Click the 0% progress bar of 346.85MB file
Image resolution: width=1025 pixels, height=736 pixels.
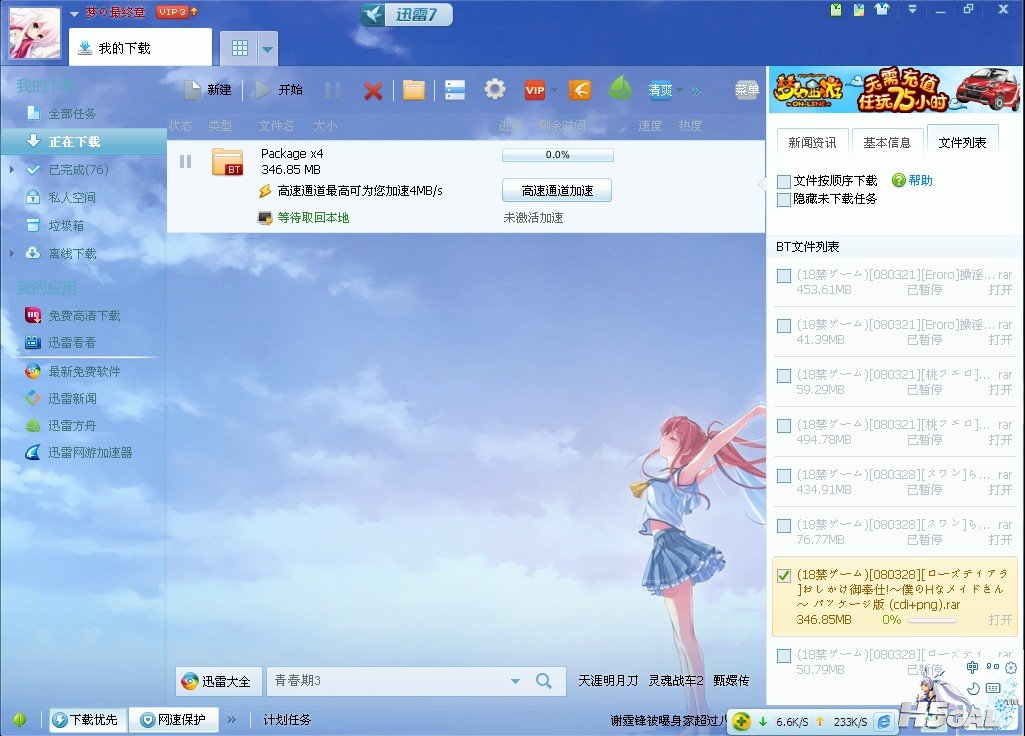933,620
